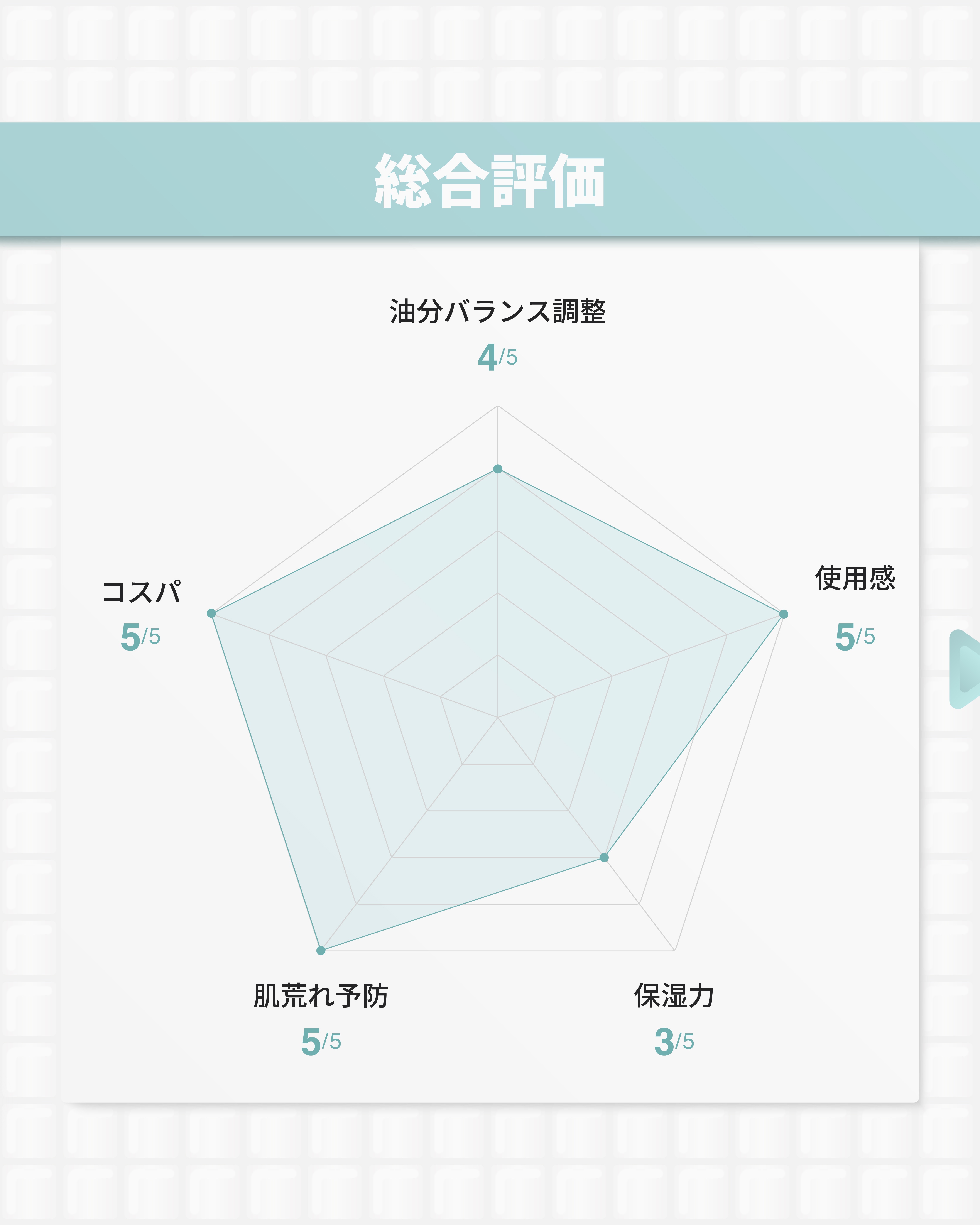This screenshot has width=980, height=1225.
Task: Click the 5/5 score below 肌荒れ予防
Action: (321, 1041)
